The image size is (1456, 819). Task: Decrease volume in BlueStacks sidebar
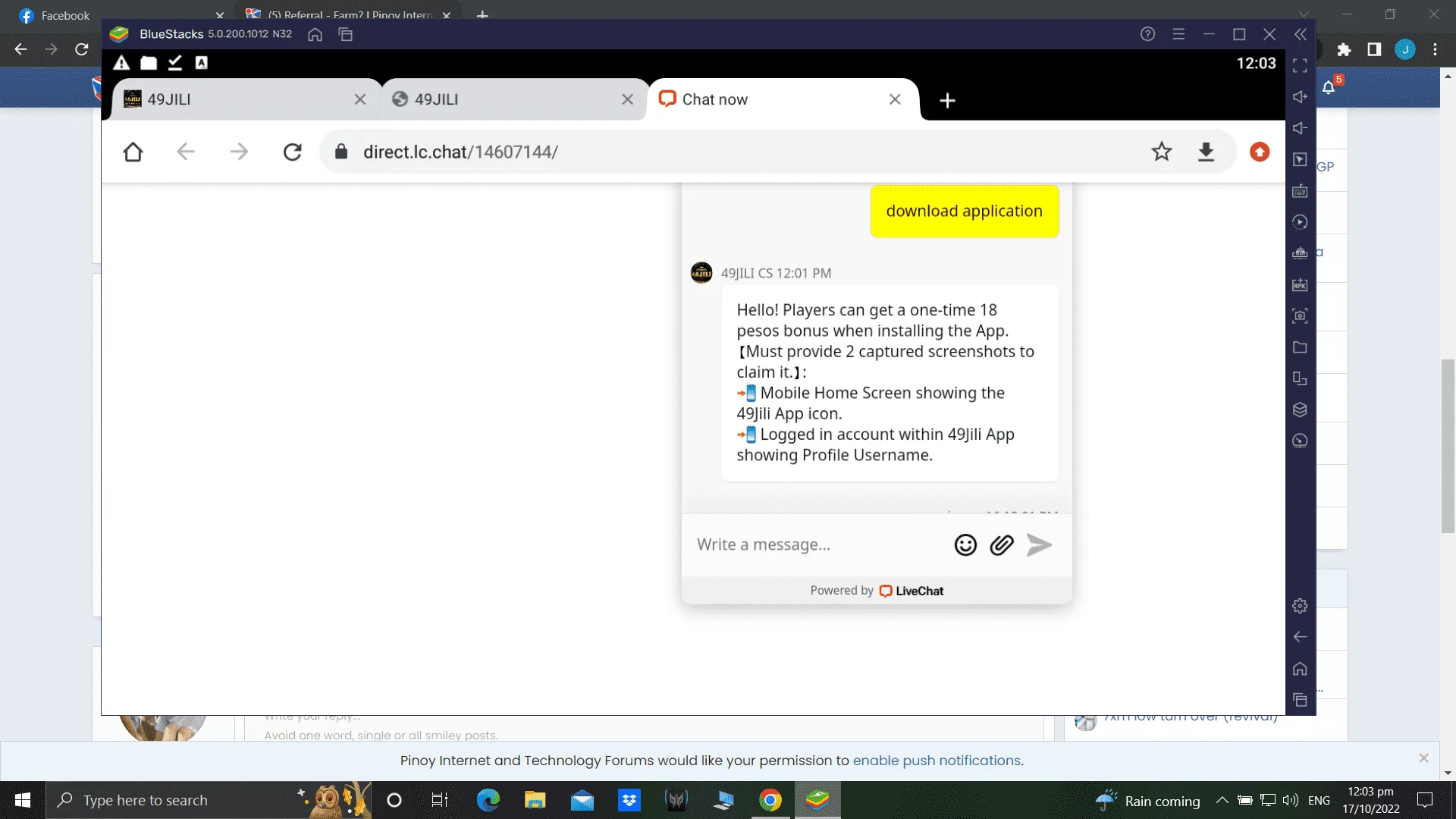pos(1300,128)
